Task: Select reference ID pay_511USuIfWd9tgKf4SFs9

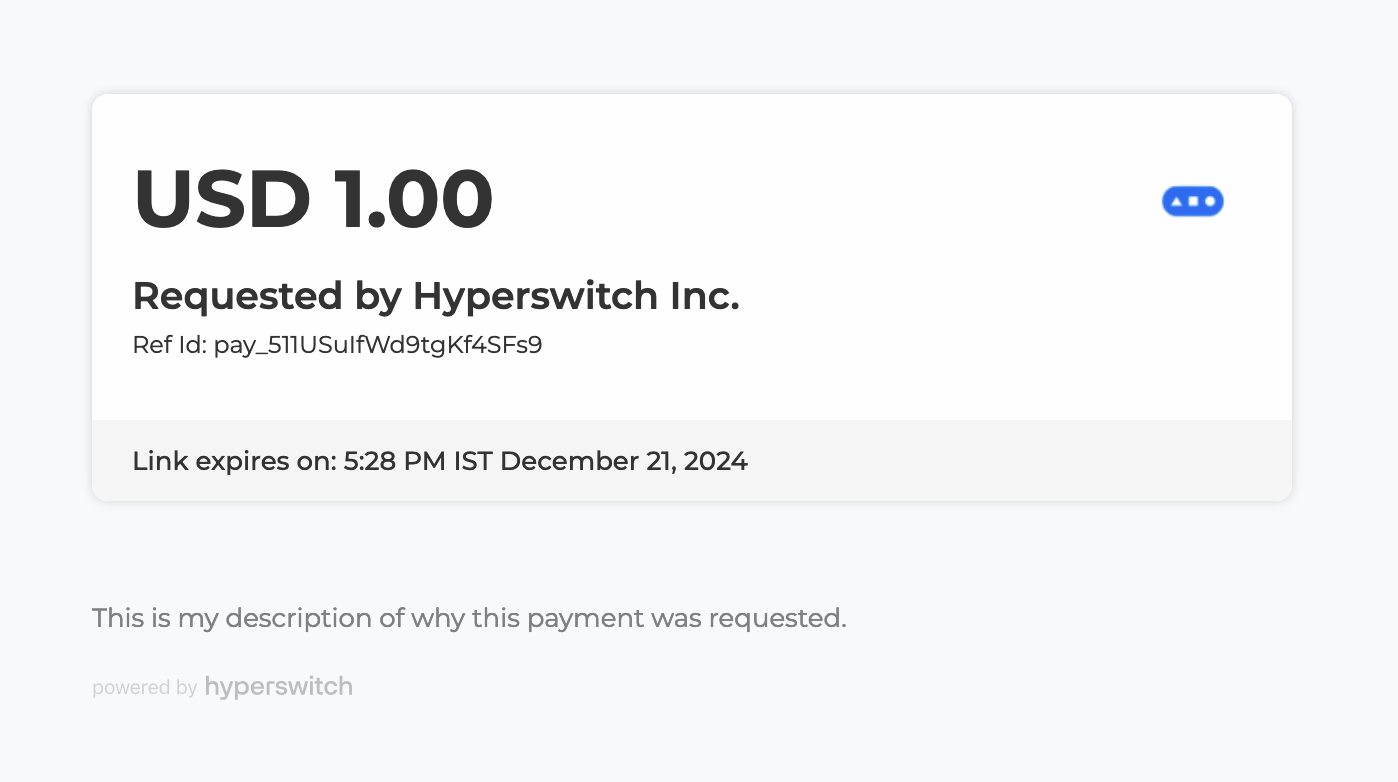Action: [x=378, y=346]
